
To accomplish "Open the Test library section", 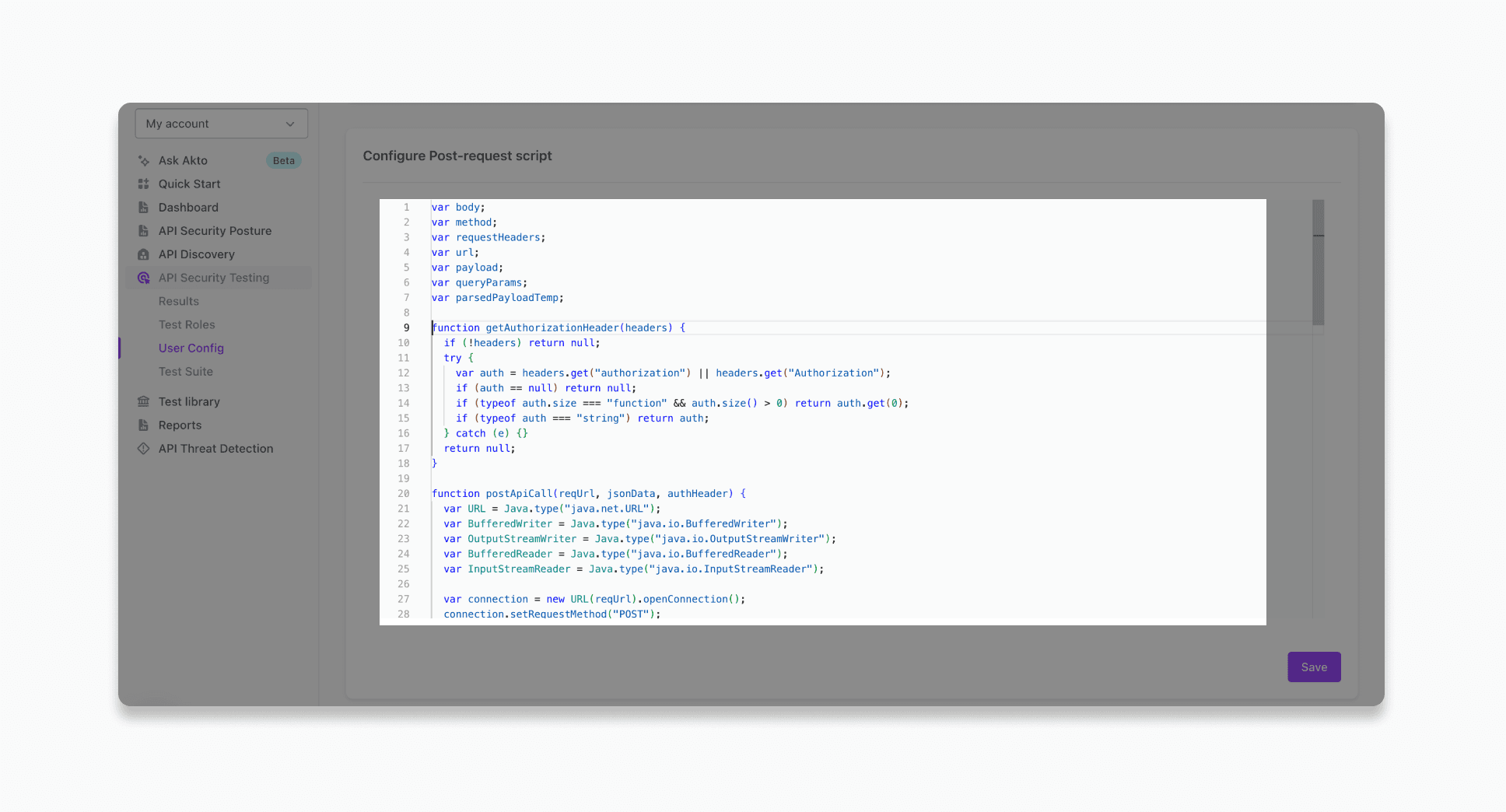I will coord(188,401).
